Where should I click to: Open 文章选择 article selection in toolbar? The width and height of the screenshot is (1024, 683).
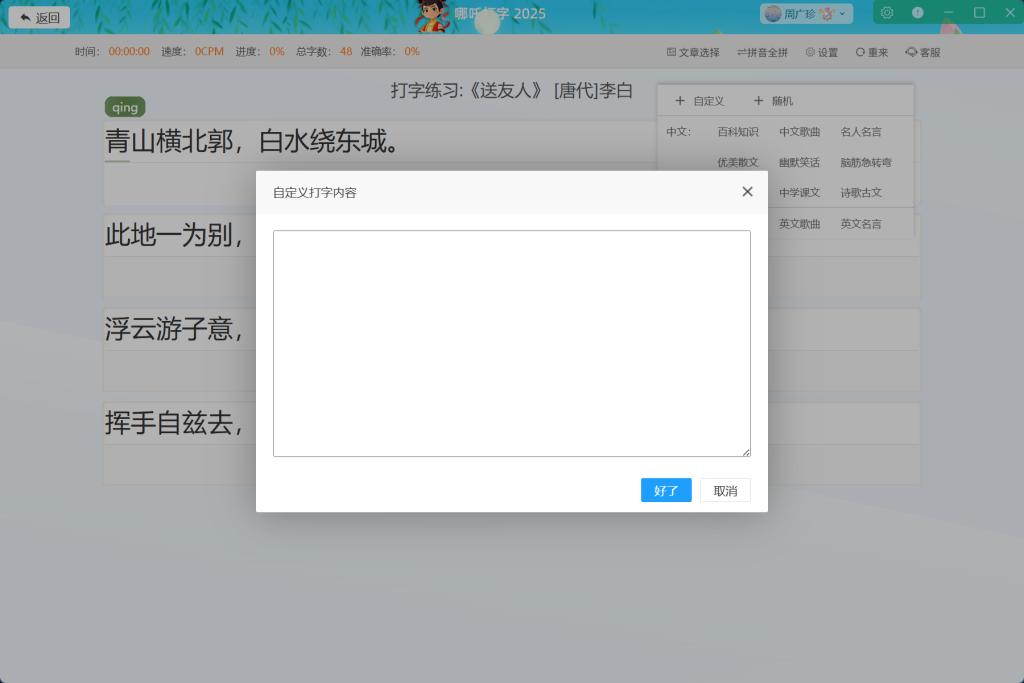pos(693,52)
